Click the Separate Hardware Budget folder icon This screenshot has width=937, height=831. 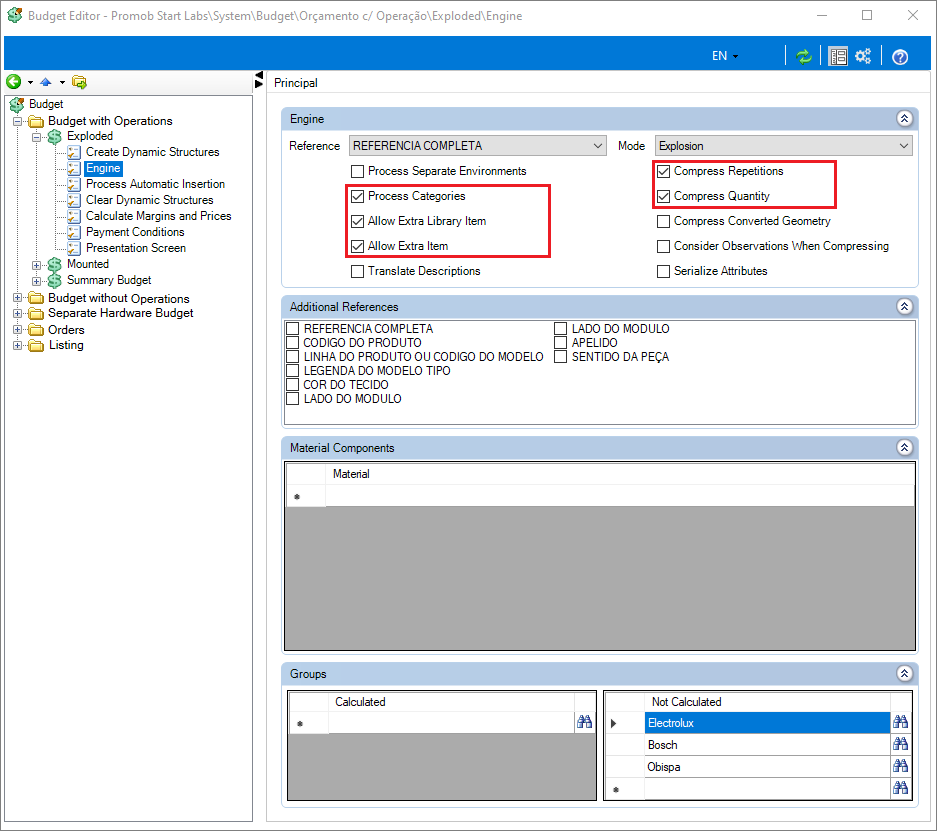(36, 314)
